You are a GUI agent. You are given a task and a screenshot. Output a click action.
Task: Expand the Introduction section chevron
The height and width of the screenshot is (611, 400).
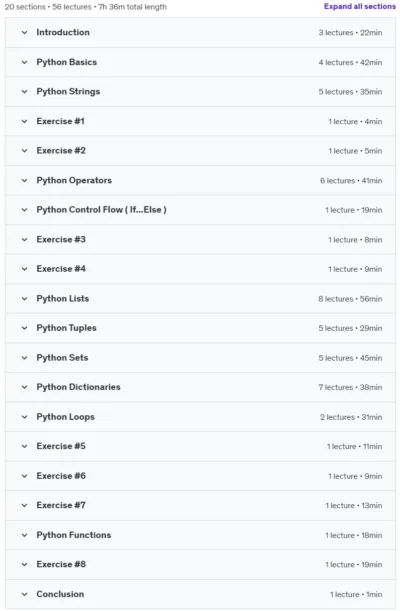click(x=24, y=32)
